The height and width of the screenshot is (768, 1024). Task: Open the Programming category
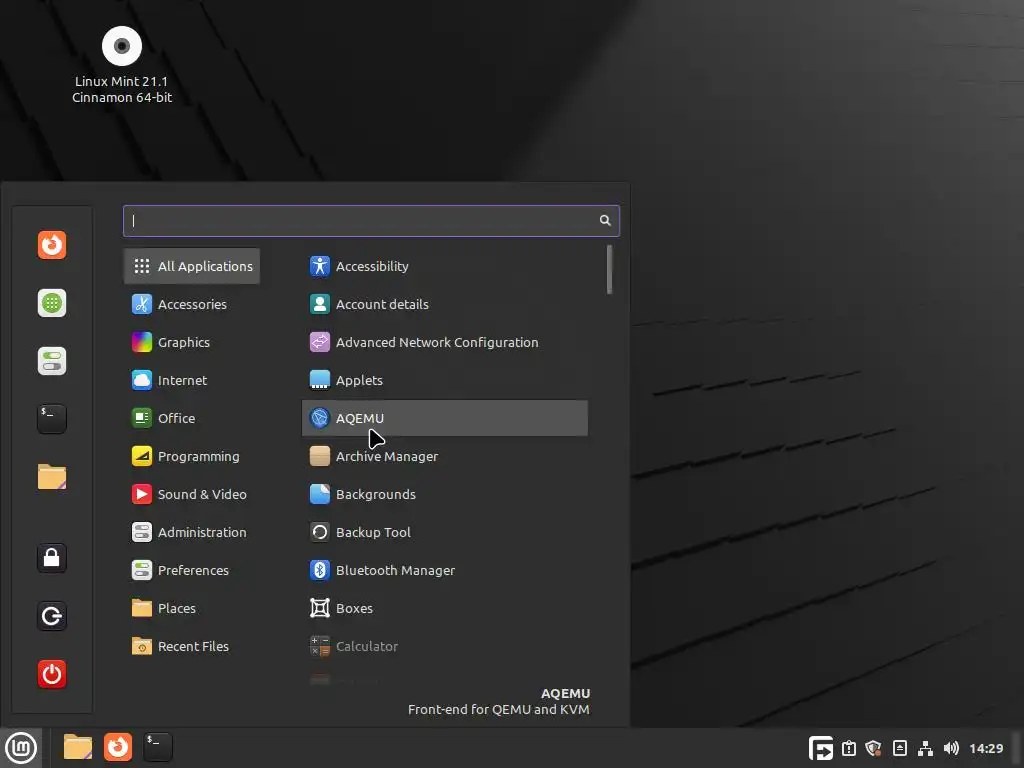click(x=192, y=456)
